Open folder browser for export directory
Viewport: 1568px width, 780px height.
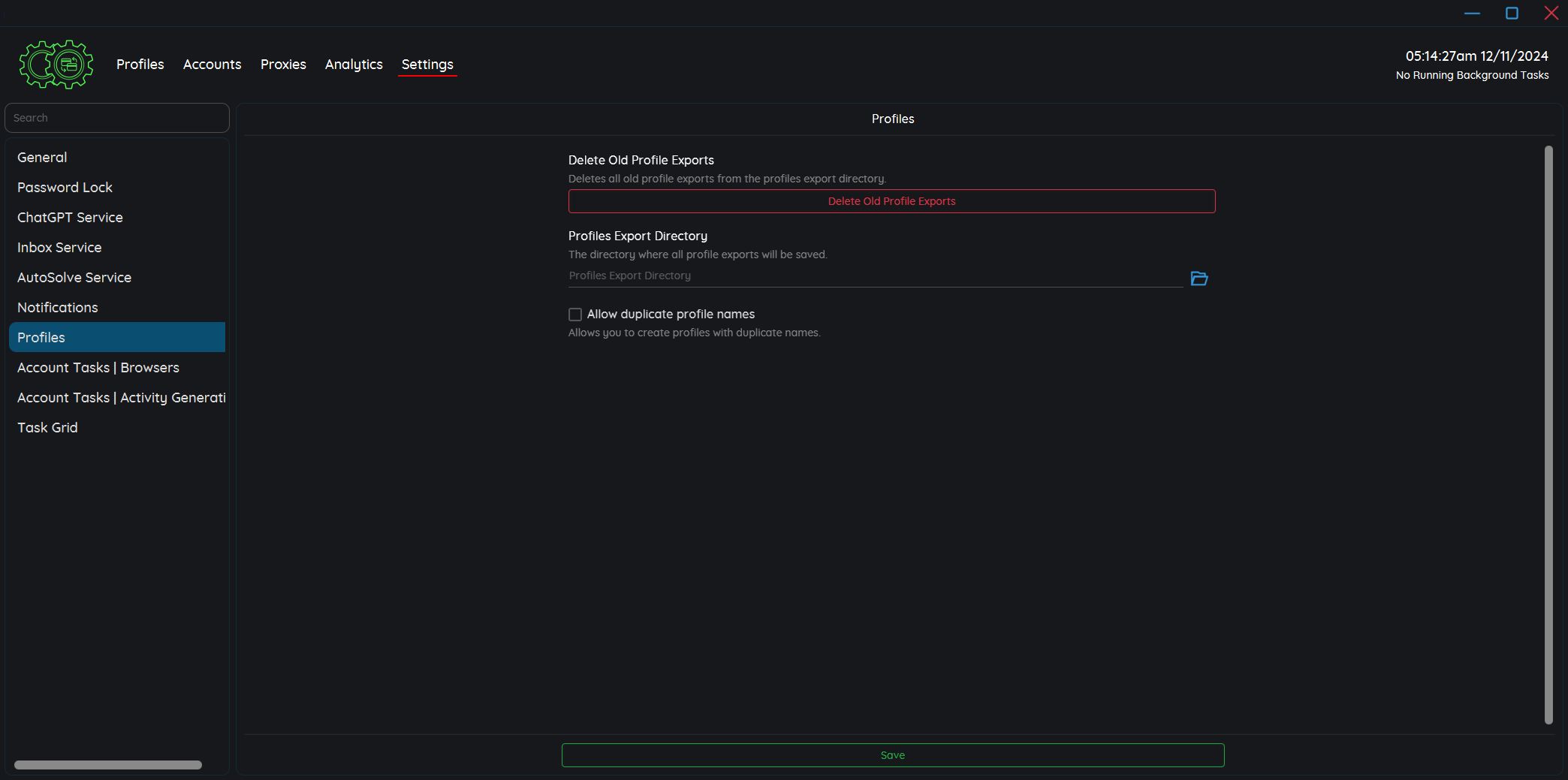click(1199, 279)
